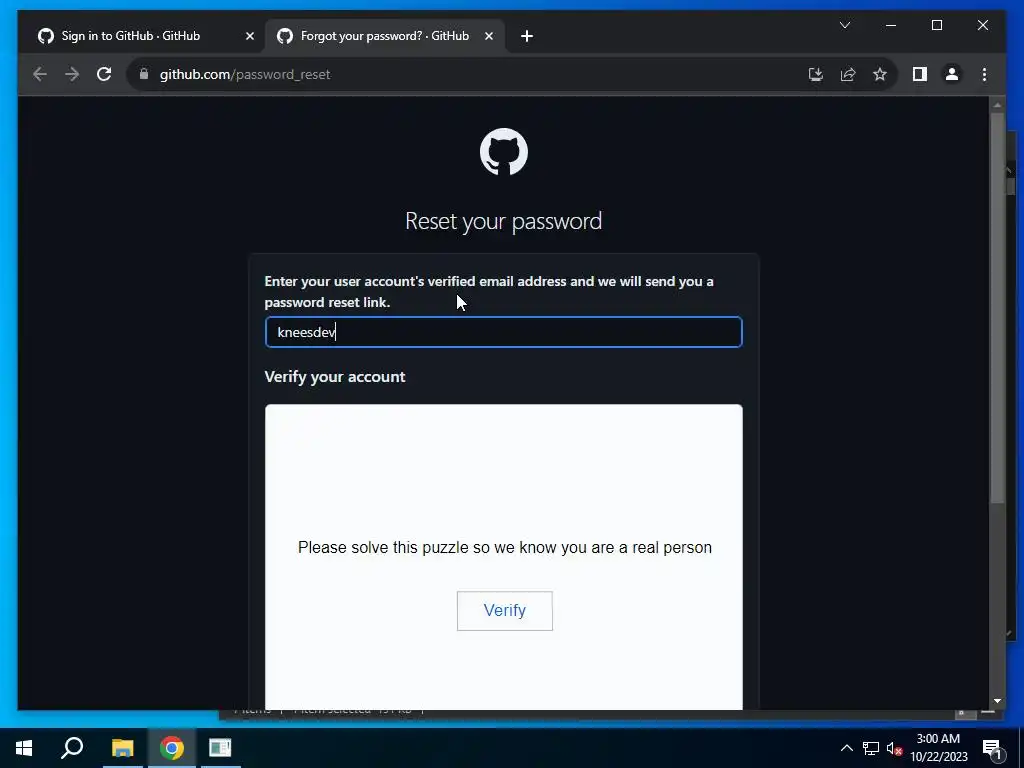Expand the tab search dropdown
Screen dimensions: 1024x768
point(844,25)
